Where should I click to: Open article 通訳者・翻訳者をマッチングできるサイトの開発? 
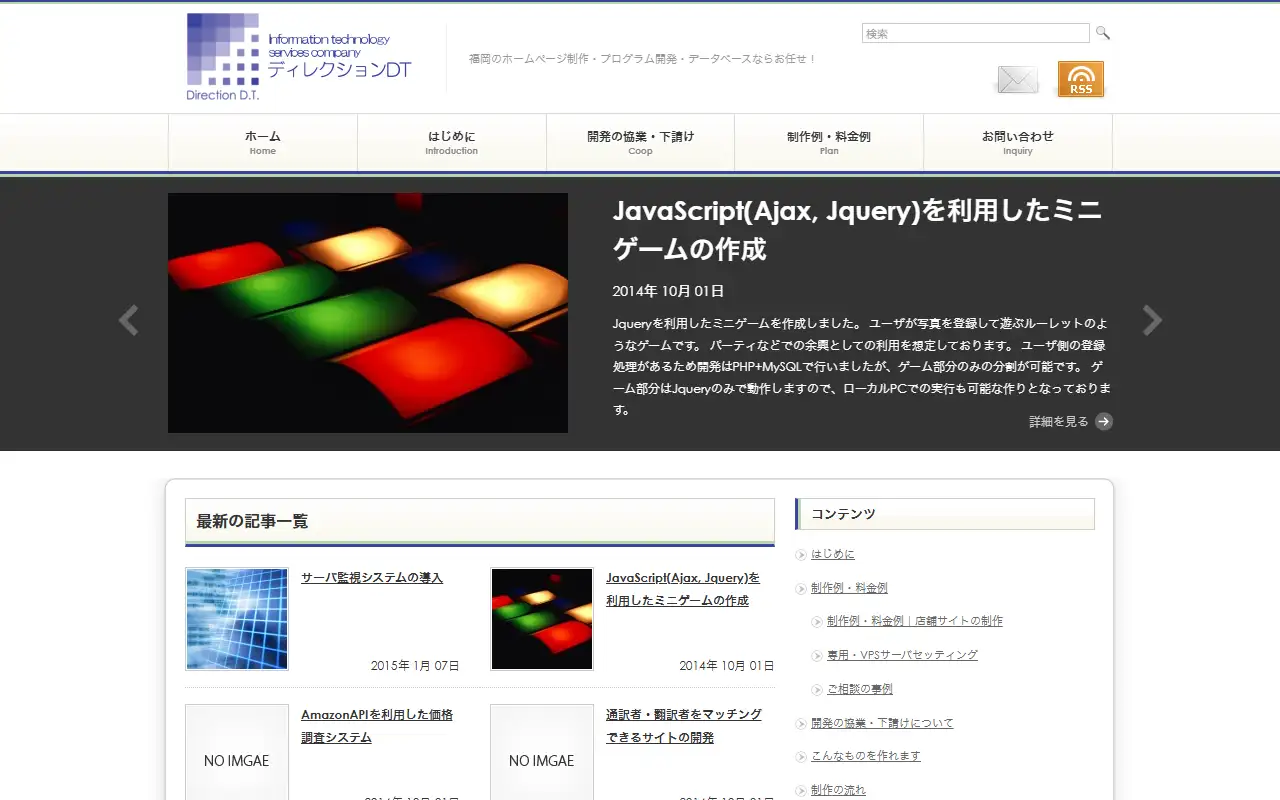pyautogui.click(x=684, y=726)
